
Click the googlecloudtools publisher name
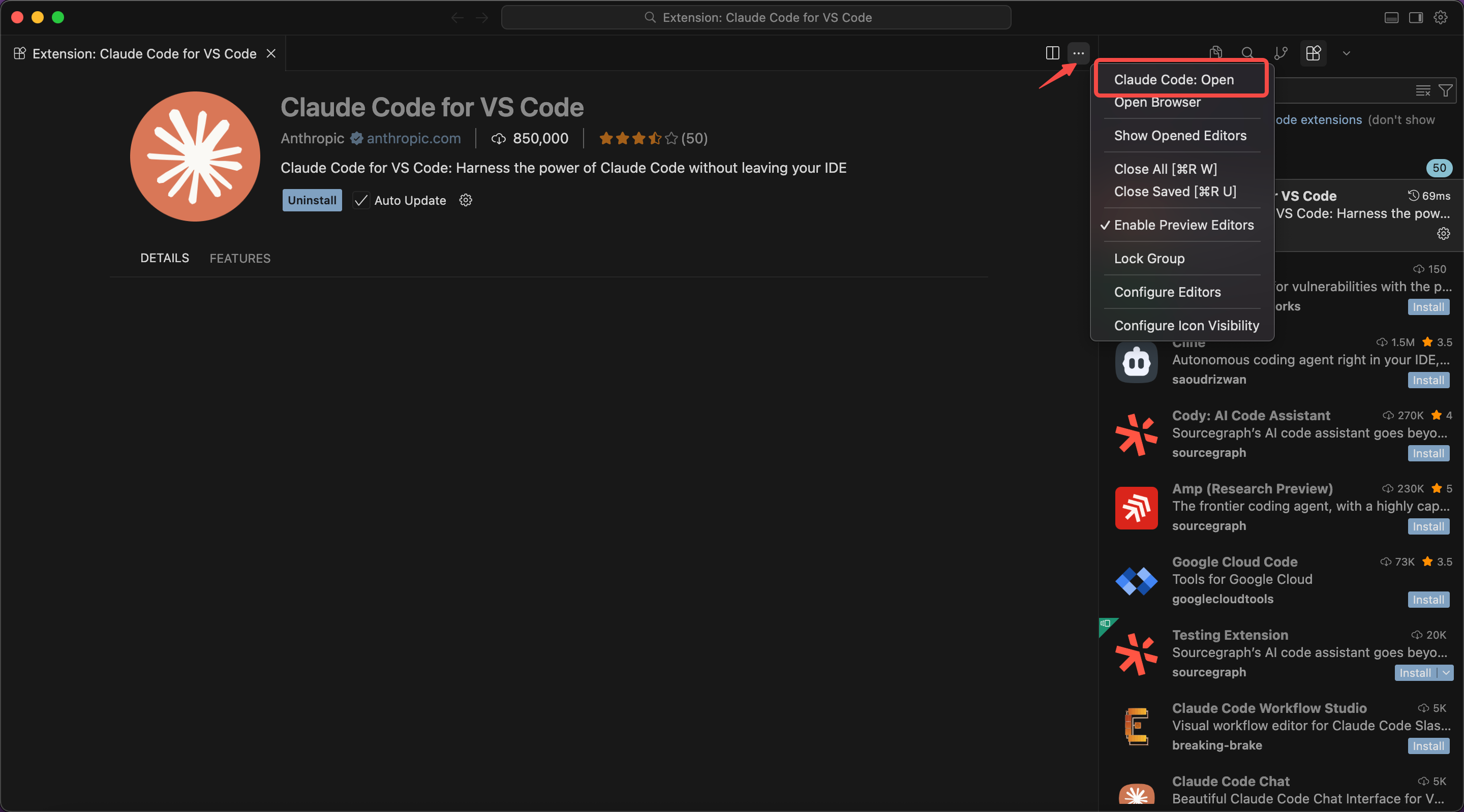(x=1223, y=599)
